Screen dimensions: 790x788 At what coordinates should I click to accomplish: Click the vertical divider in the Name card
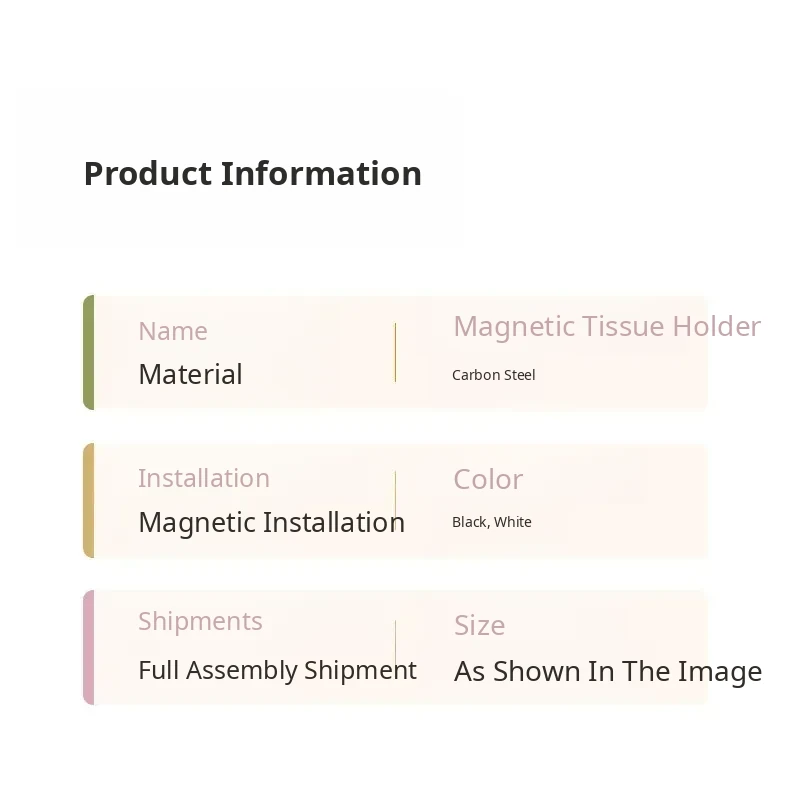pos(395,352)
